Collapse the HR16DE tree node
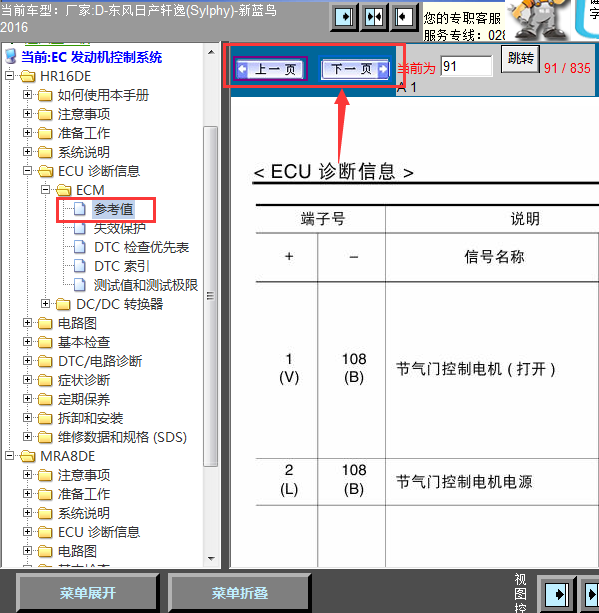Image resolution: width=599 pixels, height=613 pixels. (10, 75)
